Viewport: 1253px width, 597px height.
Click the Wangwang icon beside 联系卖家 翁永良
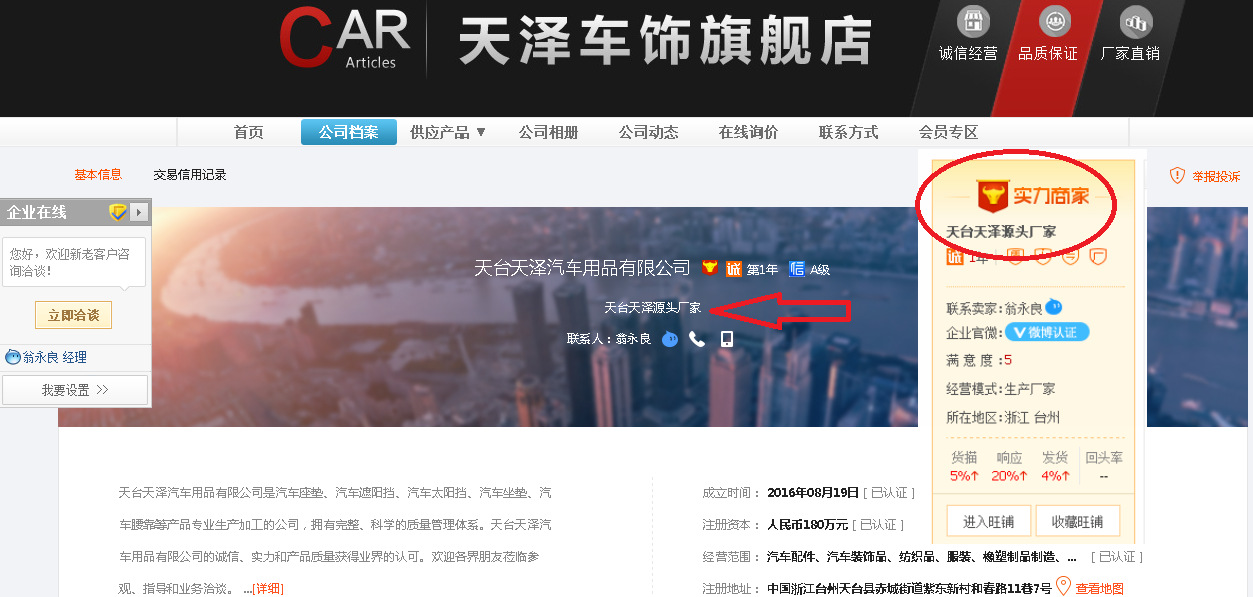click(x=1054, y=307)
